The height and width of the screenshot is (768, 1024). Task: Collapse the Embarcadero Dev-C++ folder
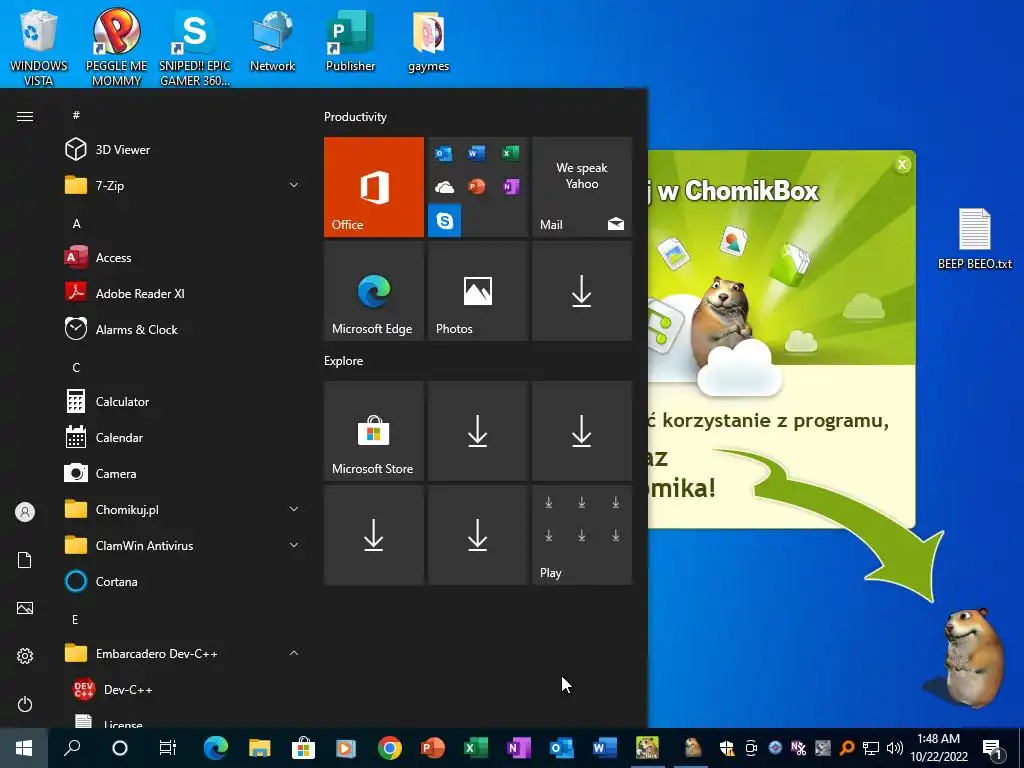click(x=294, y=653)
